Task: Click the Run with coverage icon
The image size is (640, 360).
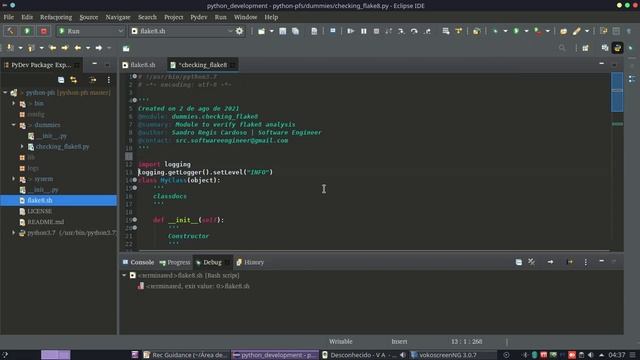Action: point(538,31)
